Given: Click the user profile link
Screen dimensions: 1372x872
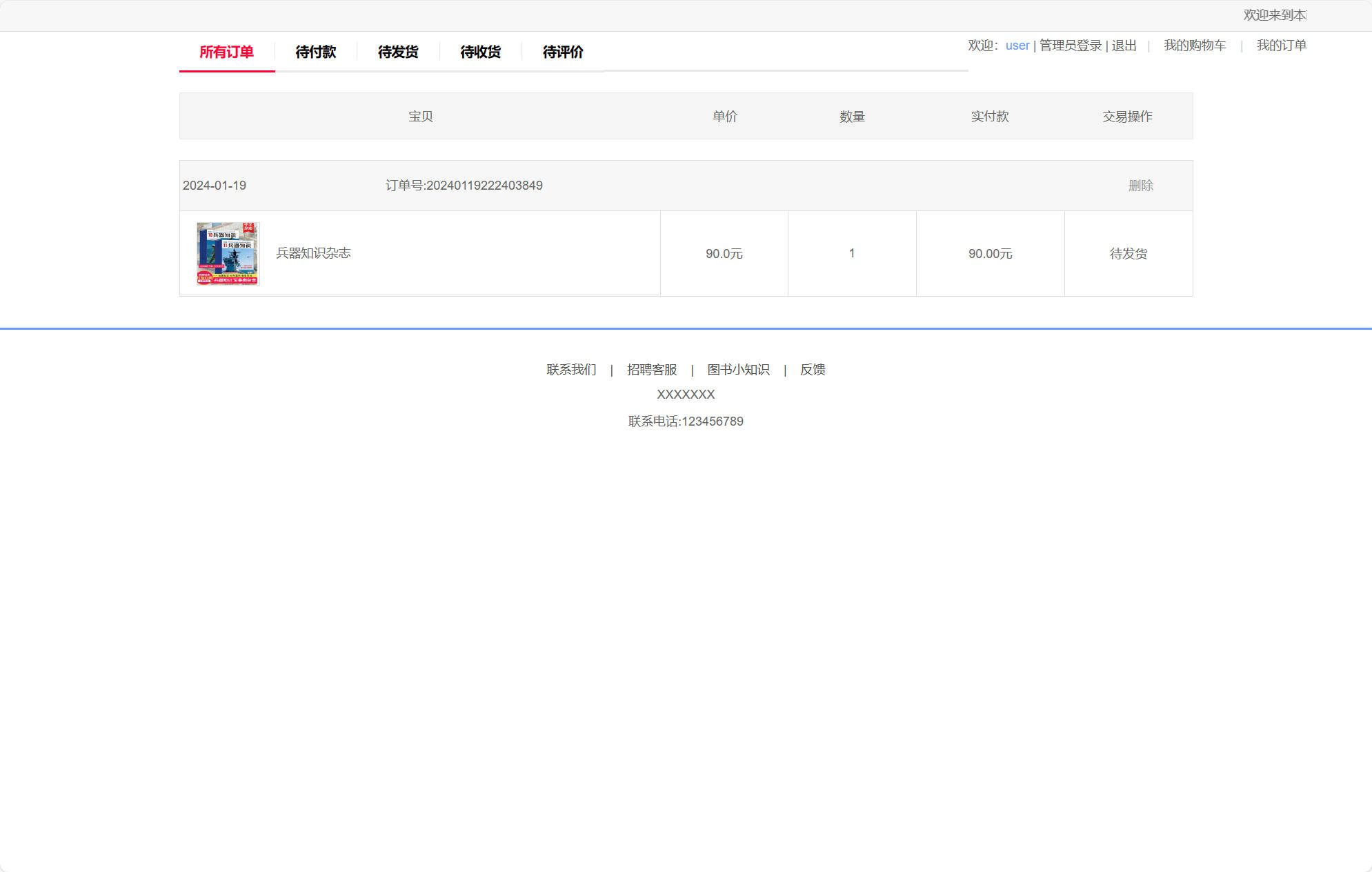Looking at the screenshot, I should [x=1017, y=45].
